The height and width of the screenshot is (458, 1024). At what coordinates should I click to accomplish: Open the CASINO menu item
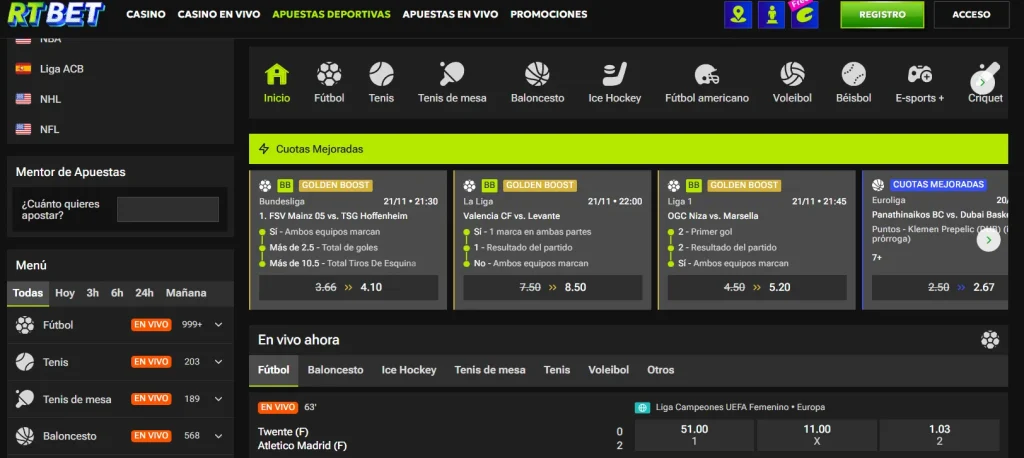pos(146,14)
